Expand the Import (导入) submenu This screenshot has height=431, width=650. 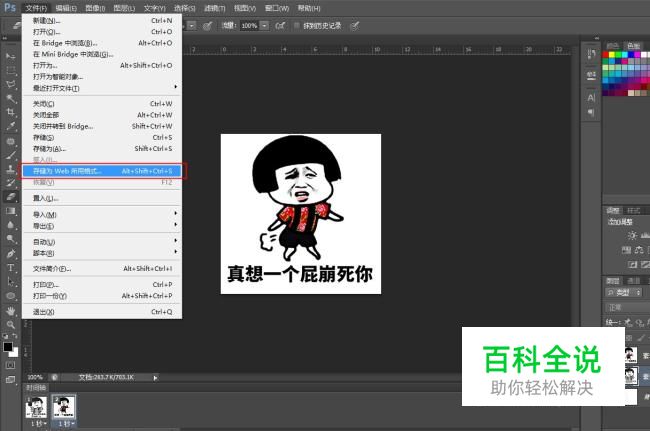click(102, 214)
